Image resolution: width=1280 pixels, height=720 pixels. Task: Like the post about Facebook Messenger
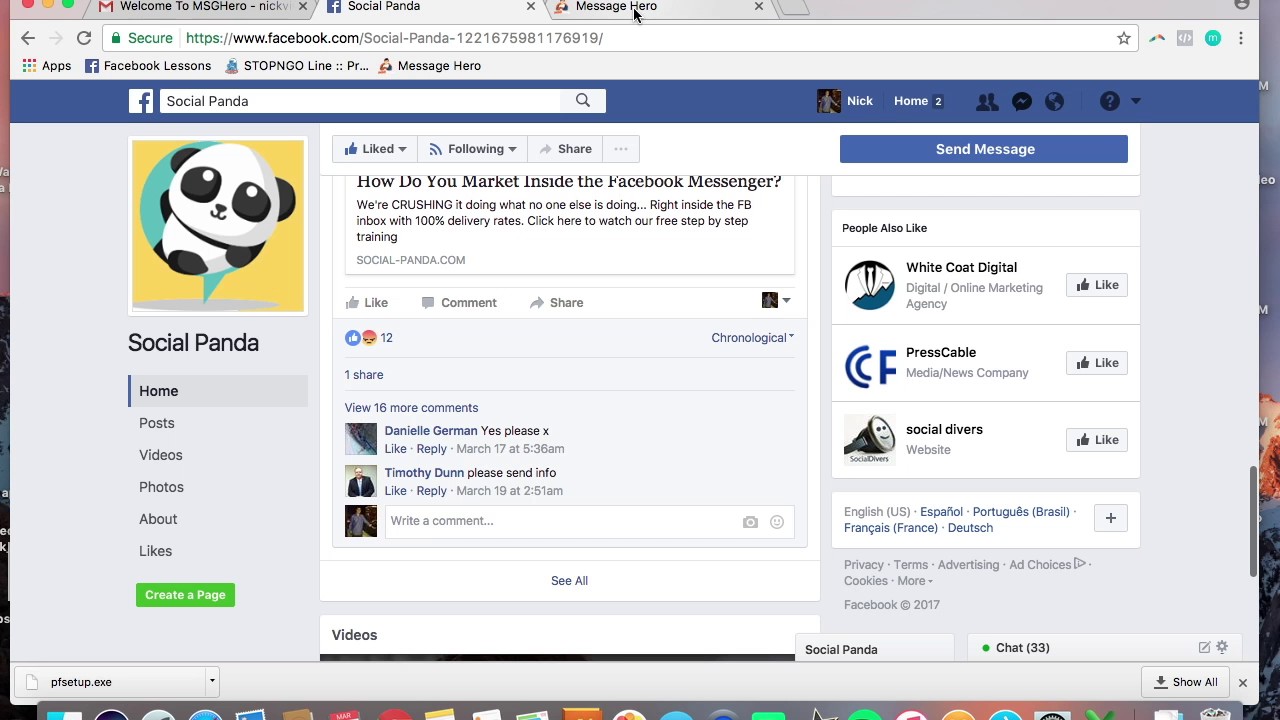(x=366, y=303)
